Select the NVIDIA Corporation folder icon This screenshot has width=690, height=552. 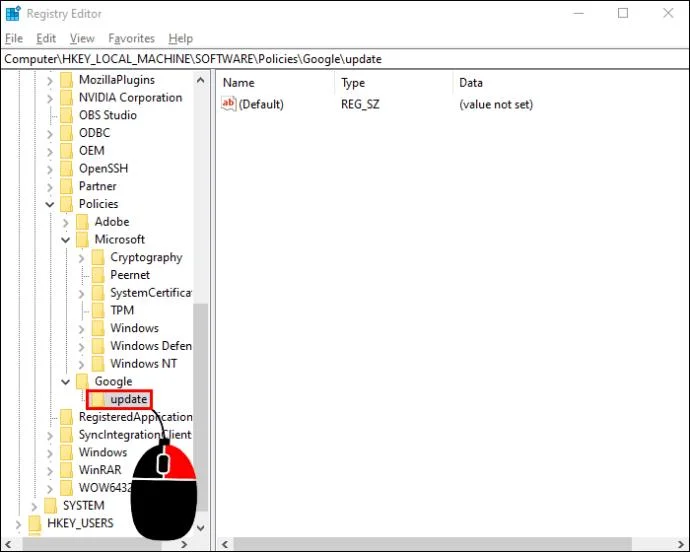66,98
